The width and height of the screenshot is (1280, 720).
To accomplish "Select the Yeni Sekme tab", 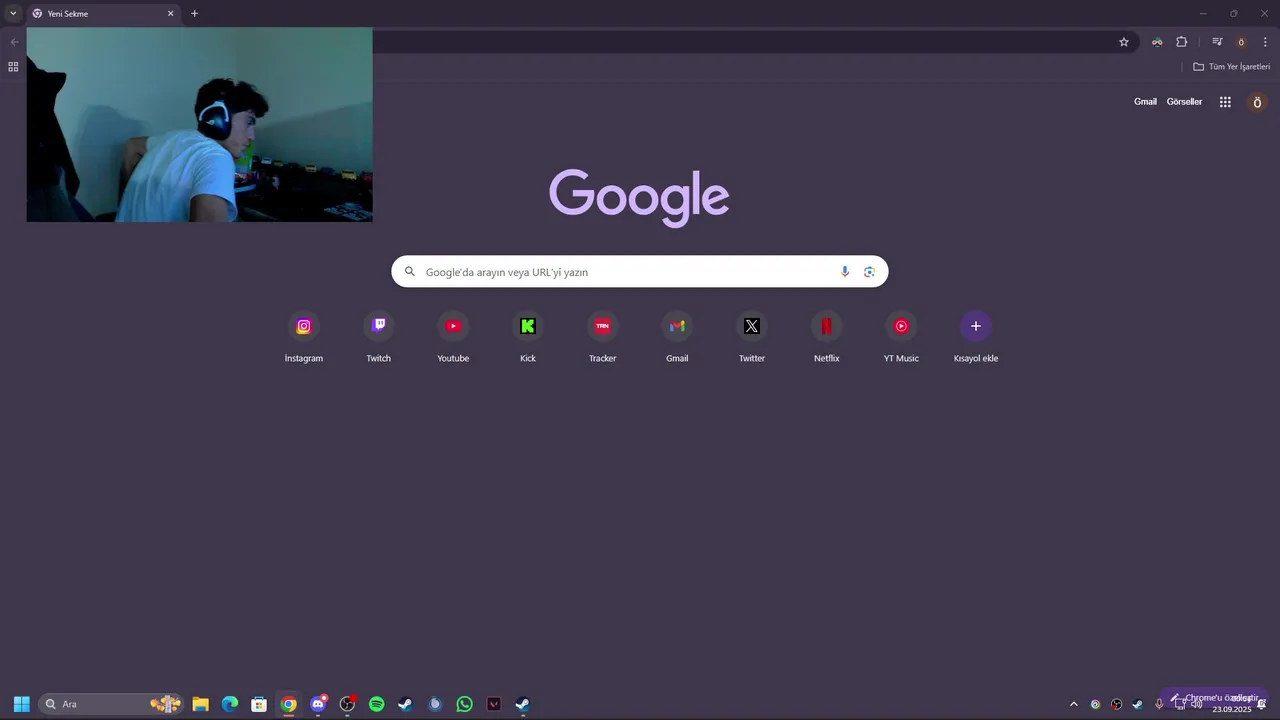I will coord(103,14).
